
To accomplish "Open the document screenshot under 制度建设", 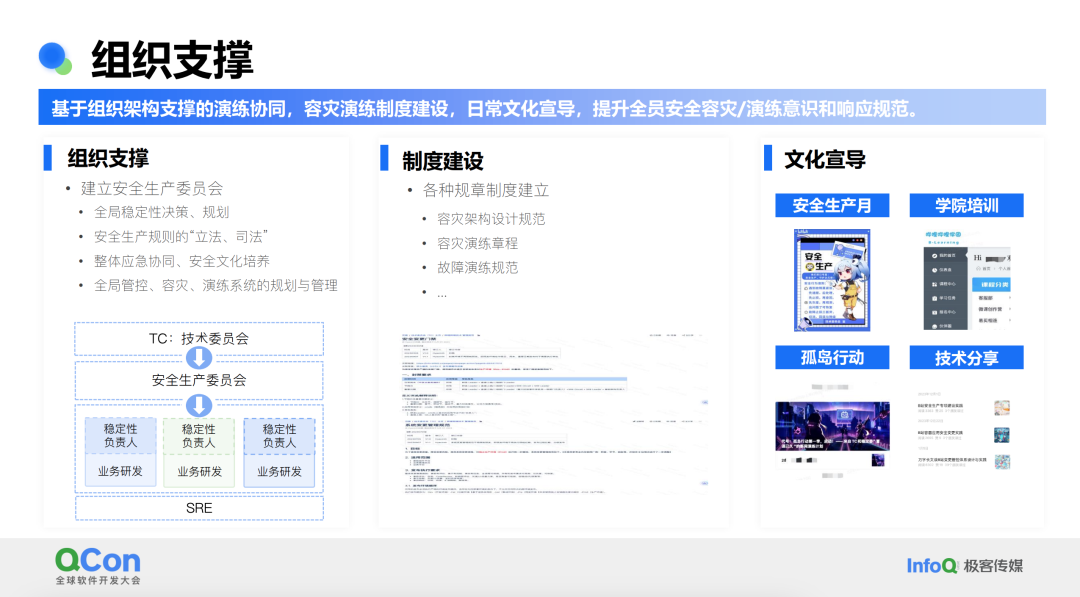I will tap(554, 413).
